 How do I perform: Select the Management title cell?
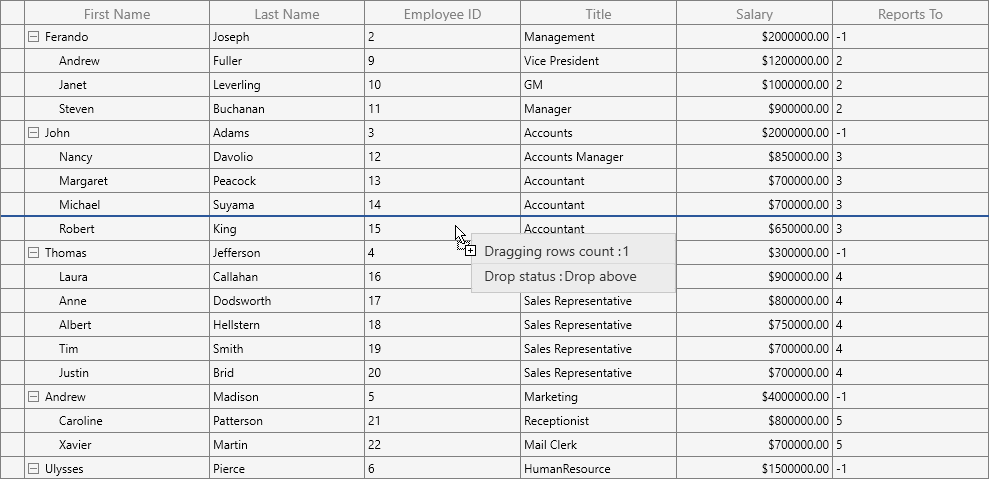click(599, 37)
